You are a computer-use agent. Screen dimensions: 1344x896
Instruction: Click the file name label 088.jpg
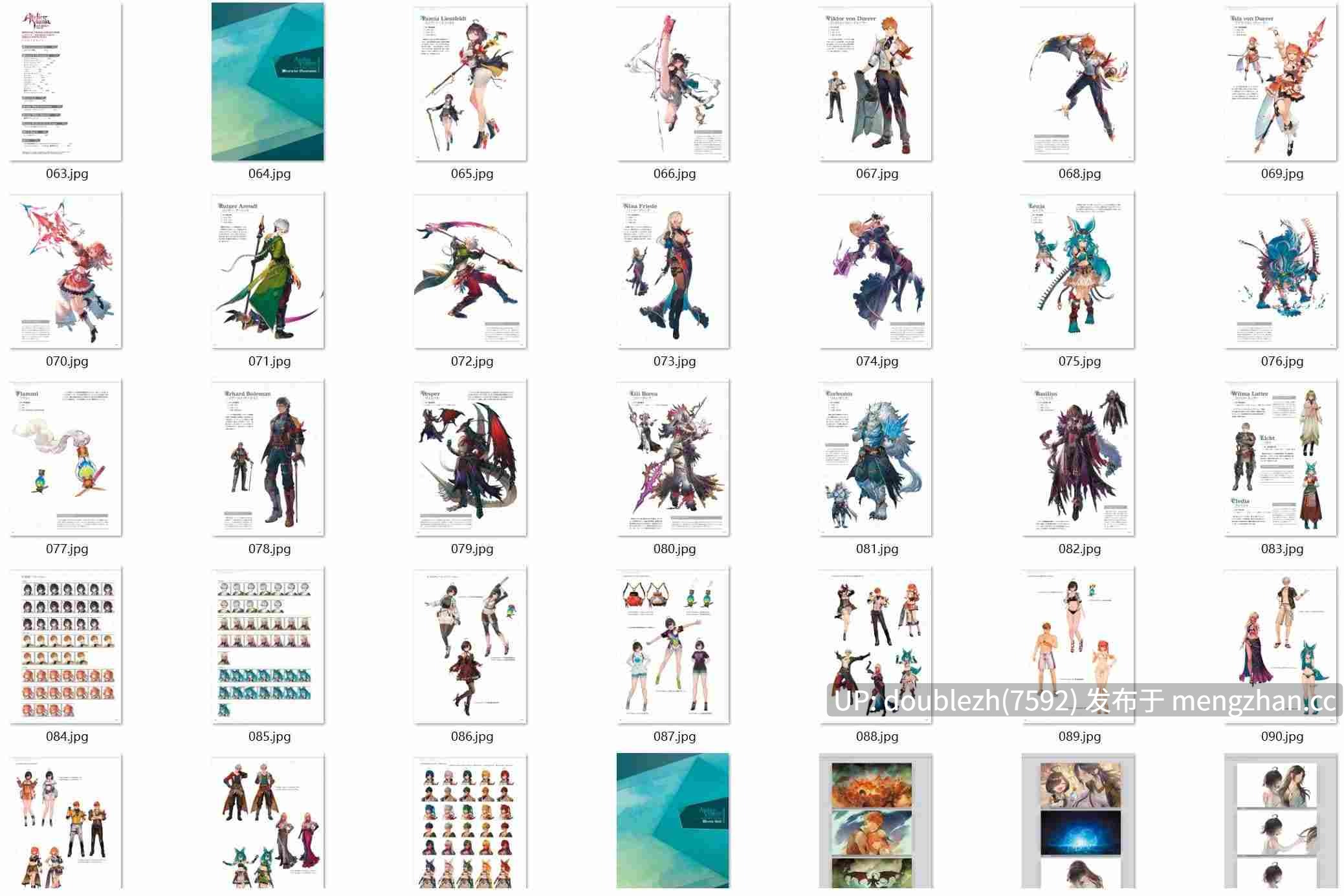pyautogui.click(x=877, y=736)
